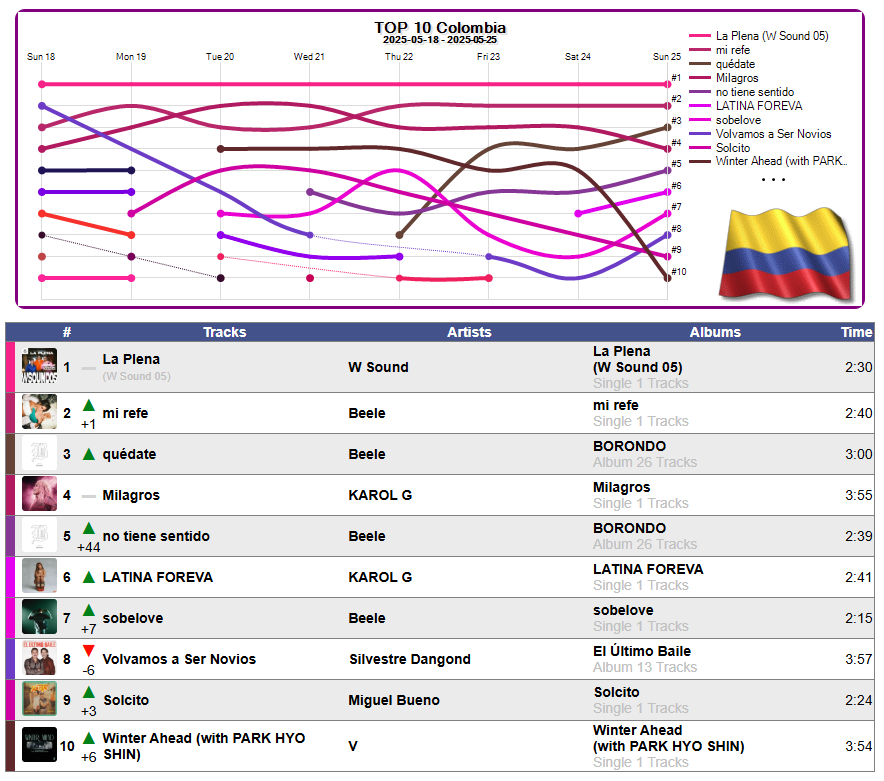Click green up arrow for mi refe
This screenshot has height=781, width=884.
tap(89, 405)
